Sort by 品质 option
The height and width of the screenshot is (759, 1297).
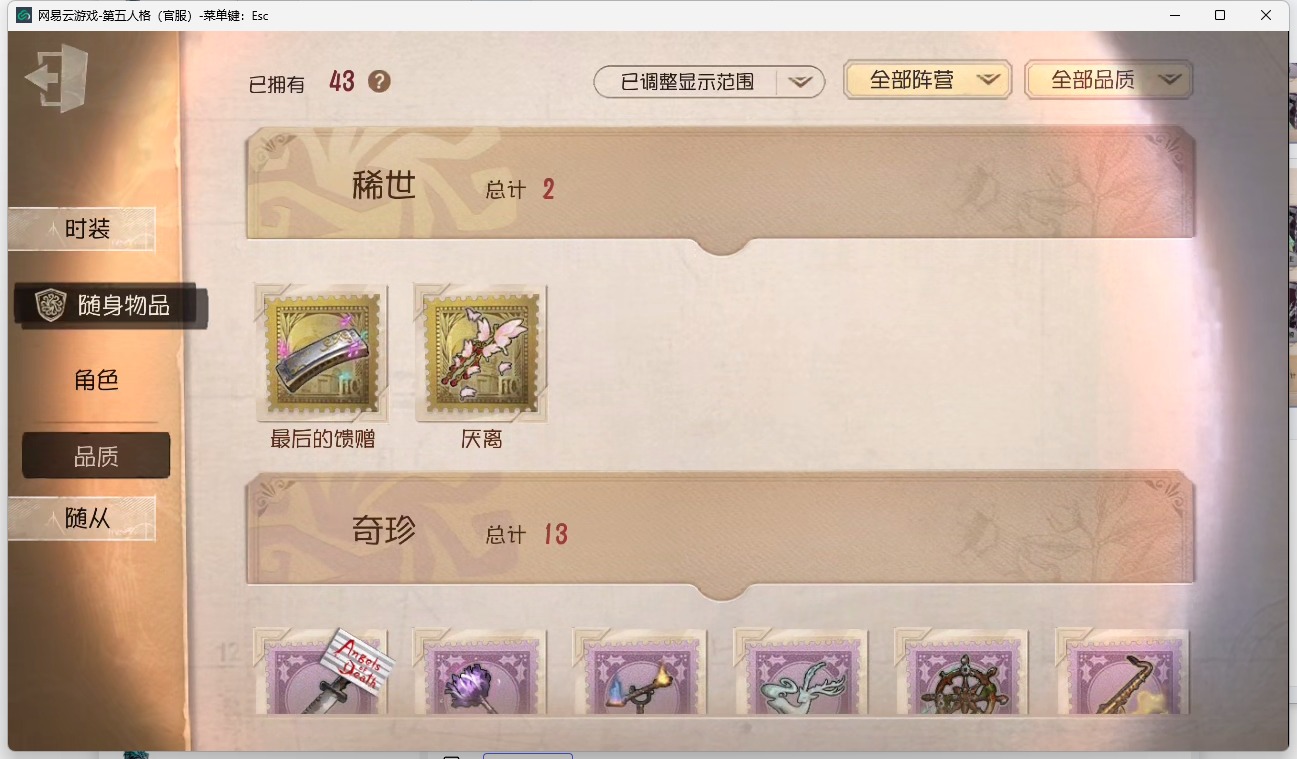click(x=96, y=456)
